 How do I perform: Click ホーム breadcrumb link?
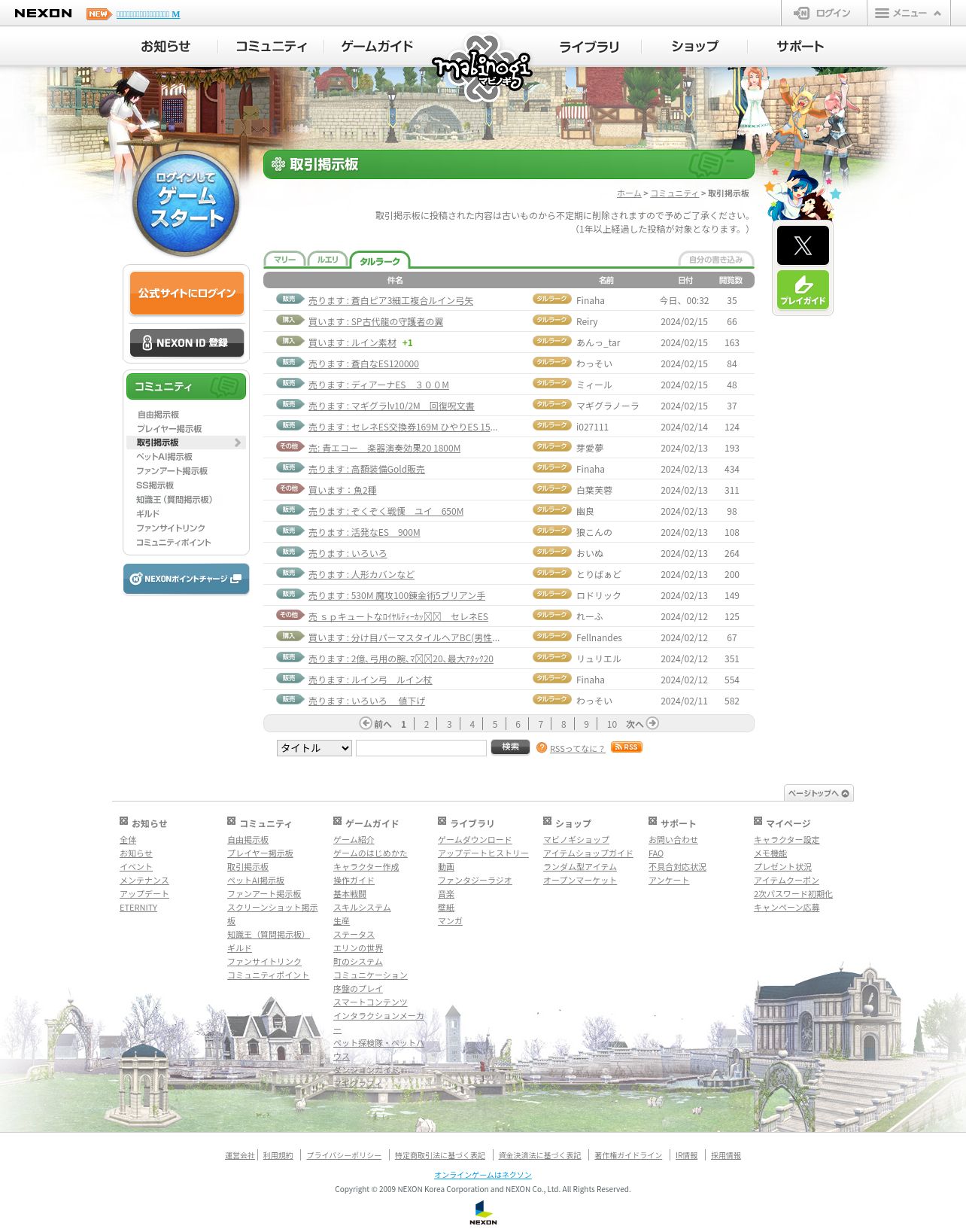point(629,193)
